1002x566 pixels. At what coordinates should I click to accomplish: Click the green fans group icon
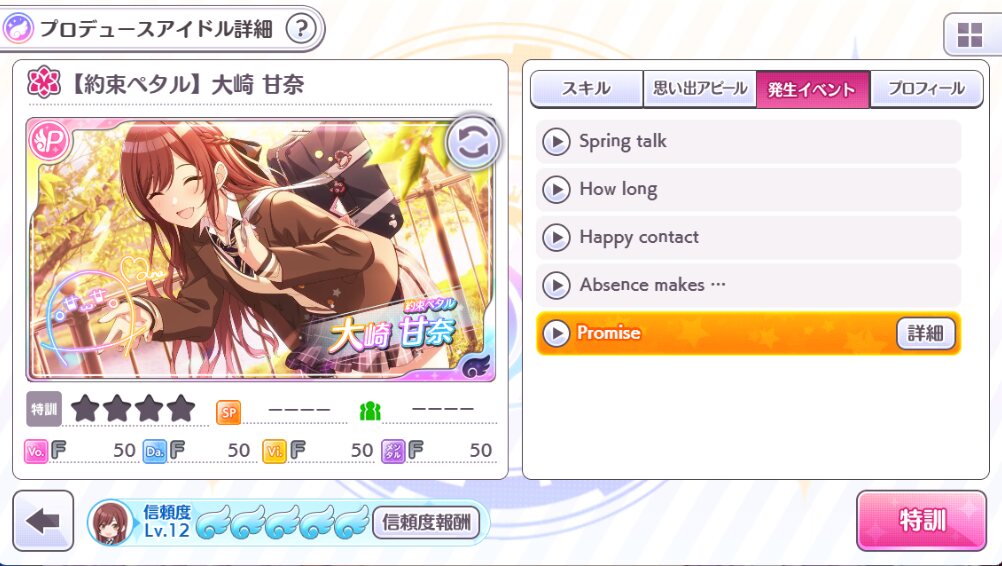pyautogui.click(x=370, y=411)
